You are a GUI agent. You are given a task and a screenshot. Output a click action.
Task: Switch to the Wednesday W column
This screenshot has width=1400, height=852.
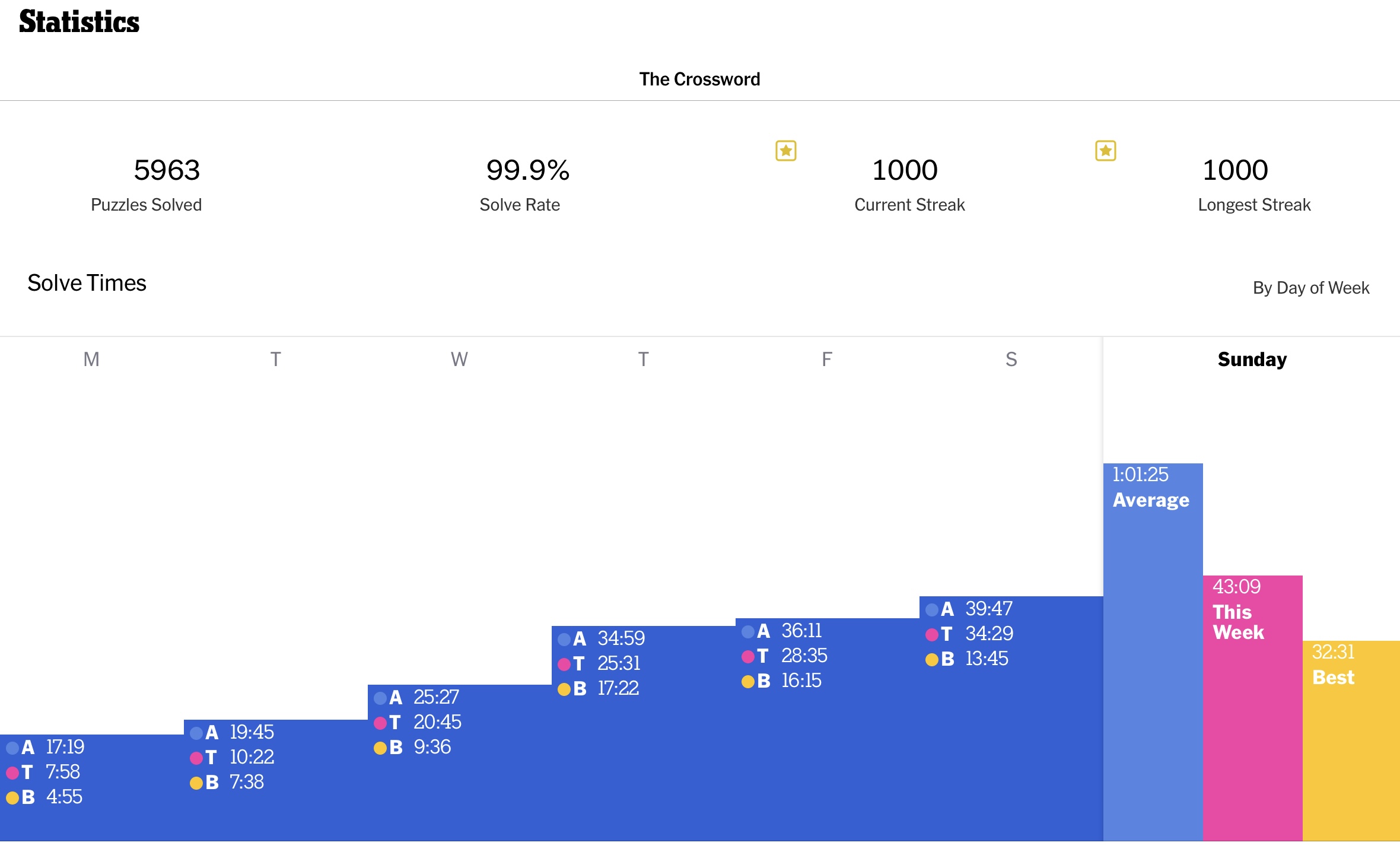[459, 360]
